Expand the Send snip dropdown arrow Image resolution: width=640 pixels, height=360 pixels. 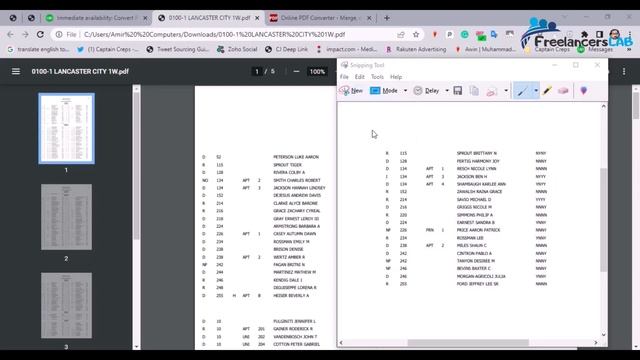506,91
